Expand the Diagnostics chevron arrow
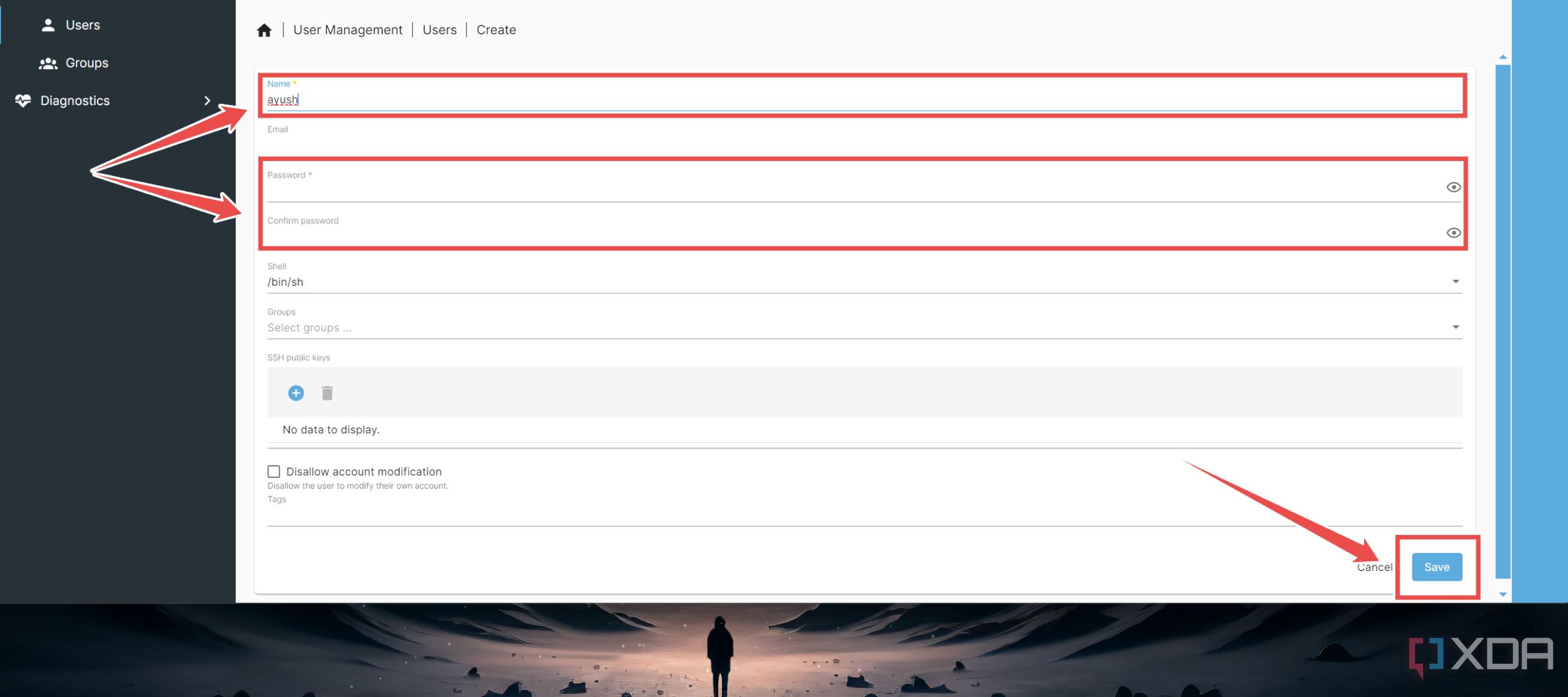This screenshot has height=697, width=1568. (207, 100)
